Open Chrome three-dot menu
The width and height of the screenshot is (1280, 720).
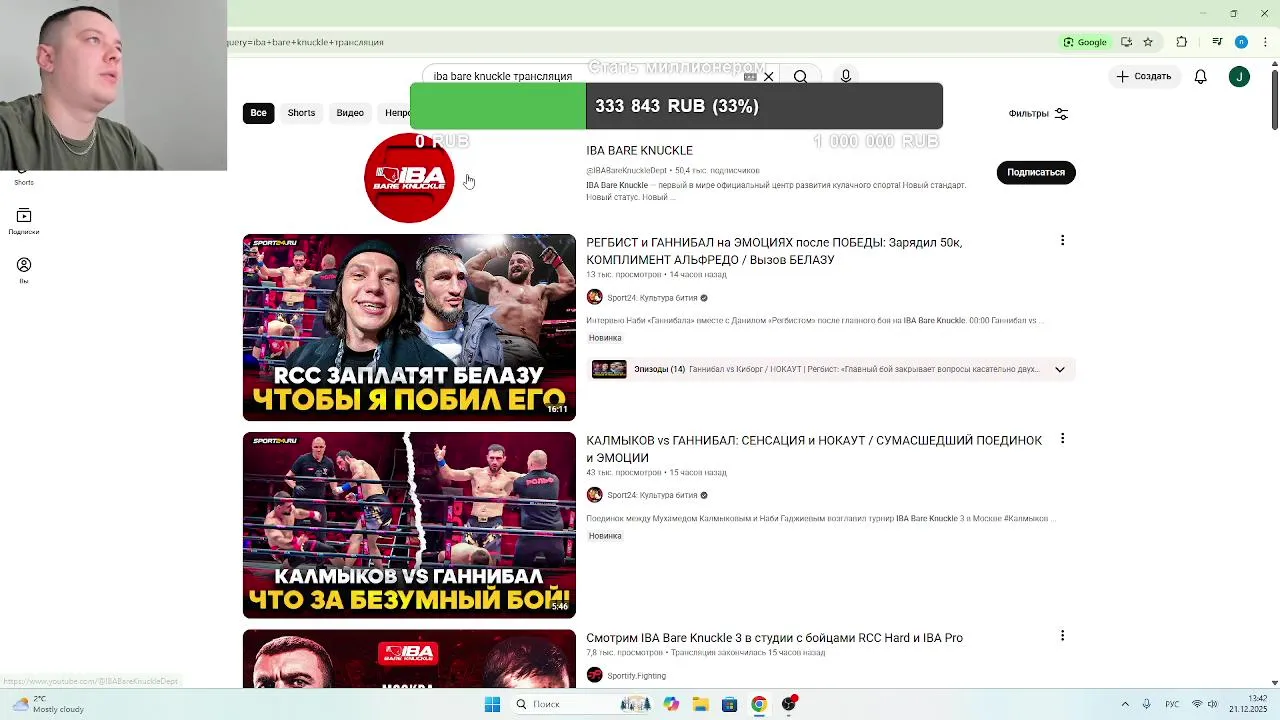point(1265,42)
